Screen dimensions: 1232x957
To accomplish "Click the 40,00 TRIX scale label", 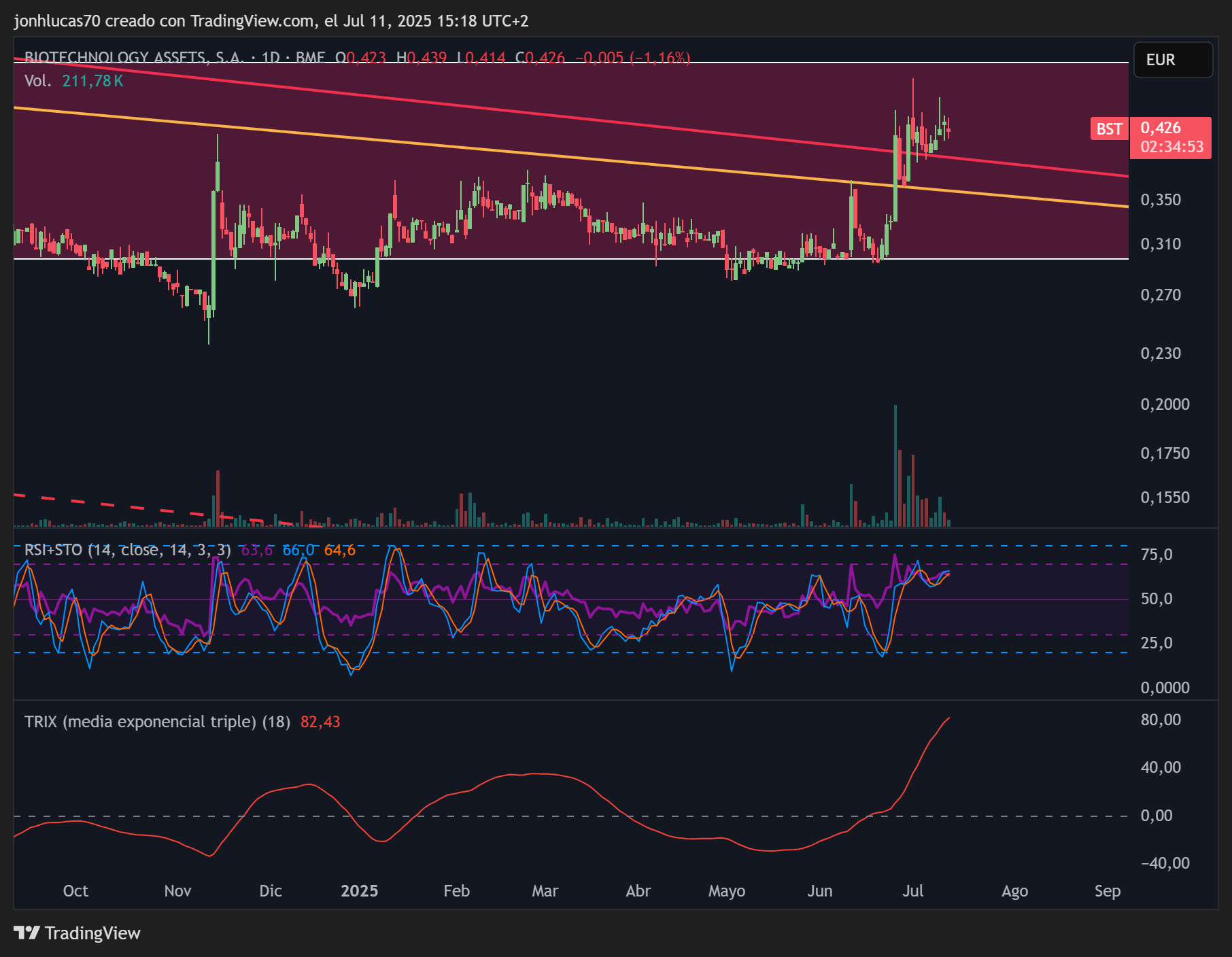I will 1161,767.
